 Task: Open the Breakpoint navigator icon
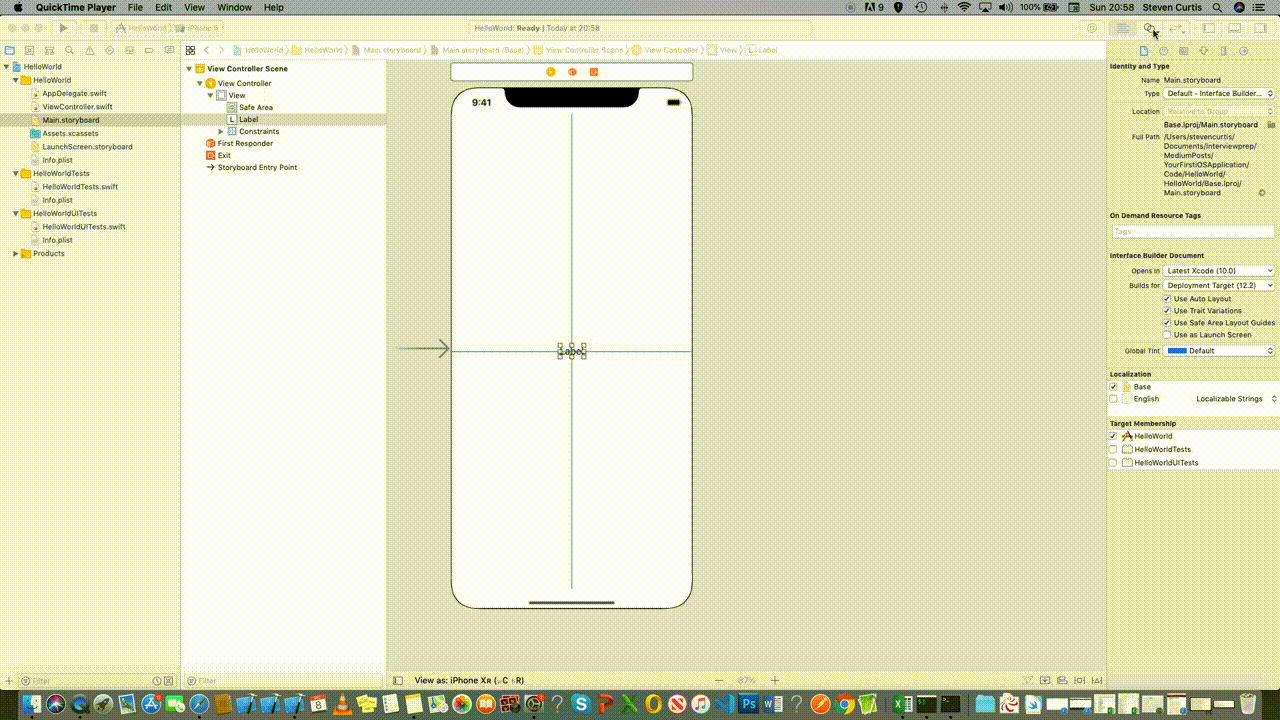point(148,50)
